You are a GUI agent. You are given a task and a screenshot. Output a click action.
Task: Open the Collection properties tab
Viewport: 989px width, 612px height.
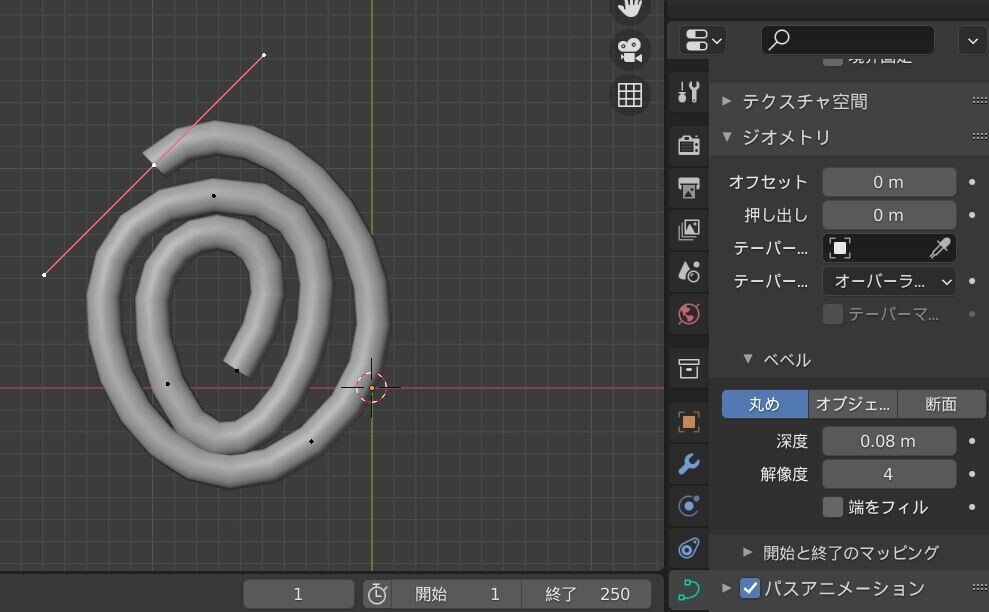[688, 368]
